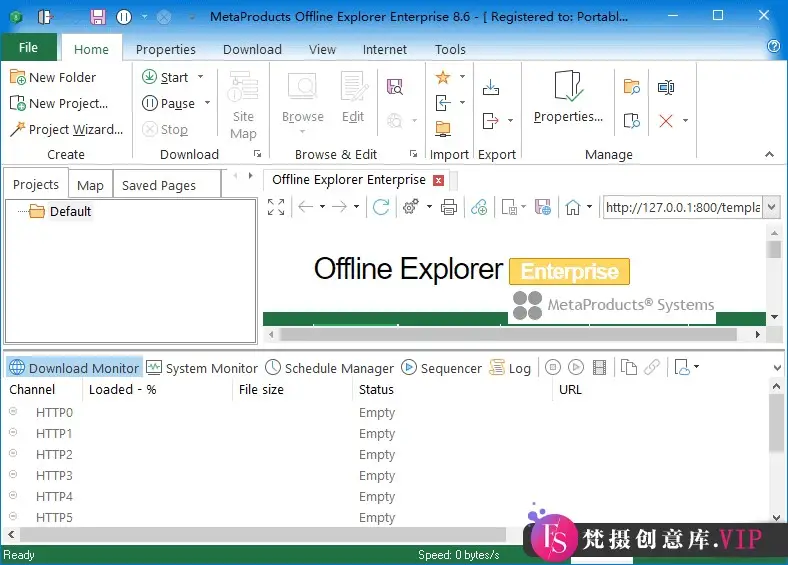Screen dimensions: 788x565
Task: Switch to the System Monitor tab
Action: pos(202,368)
